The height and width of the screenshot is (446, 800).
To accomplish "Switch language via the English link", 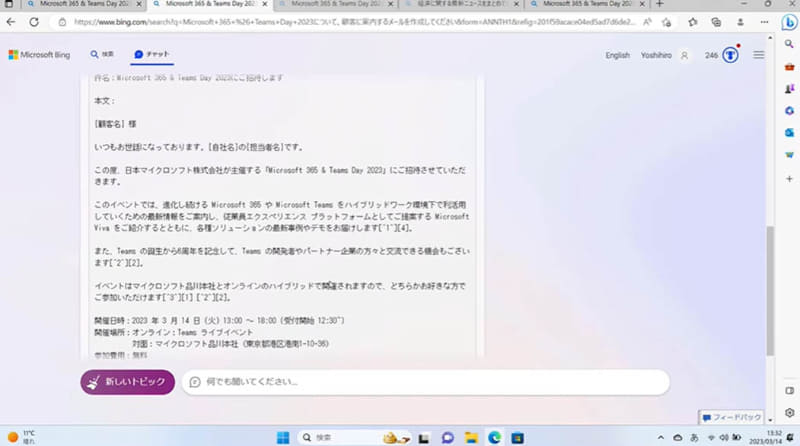I will [617, 55].
